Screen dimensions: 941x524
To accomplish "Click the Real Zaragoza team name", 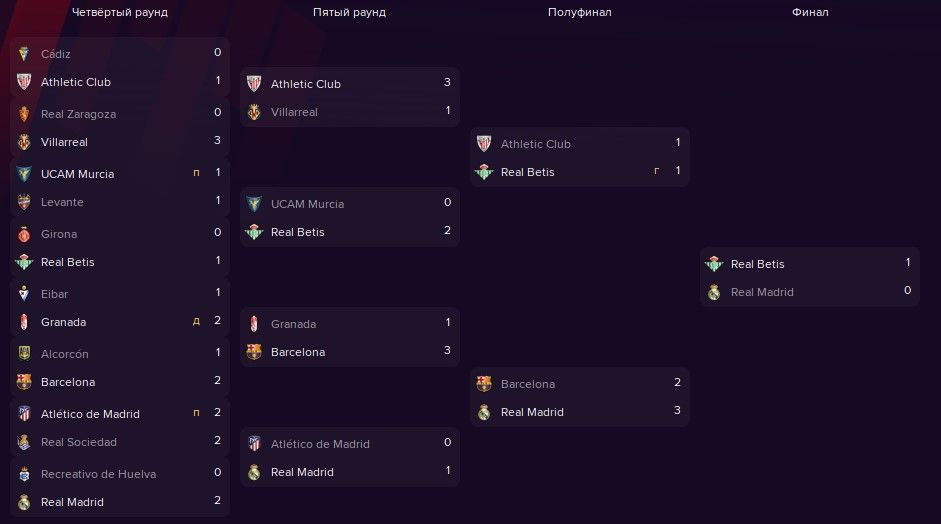I will pos(78,114).
